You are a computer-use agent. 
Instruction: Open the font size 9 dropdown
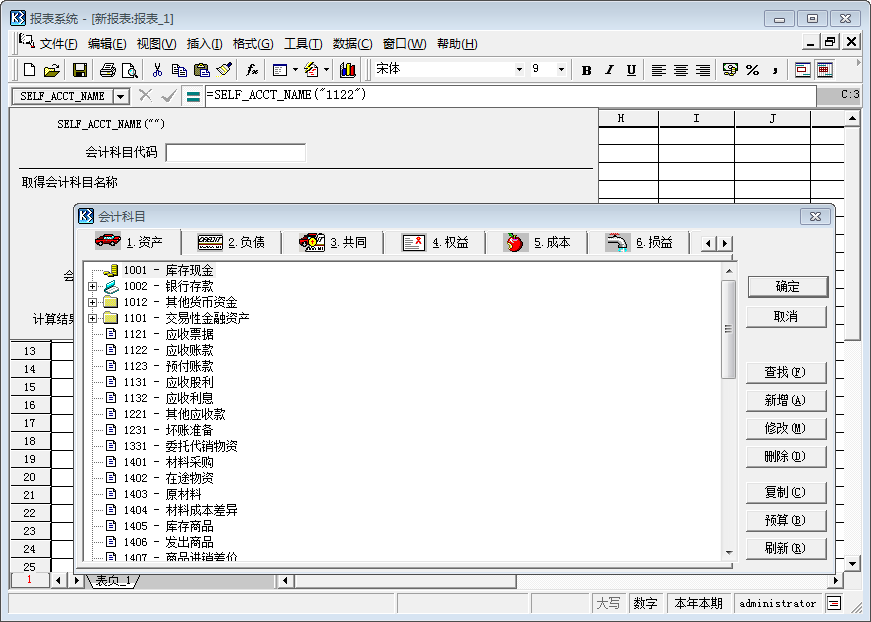click(x=561, y=68)
